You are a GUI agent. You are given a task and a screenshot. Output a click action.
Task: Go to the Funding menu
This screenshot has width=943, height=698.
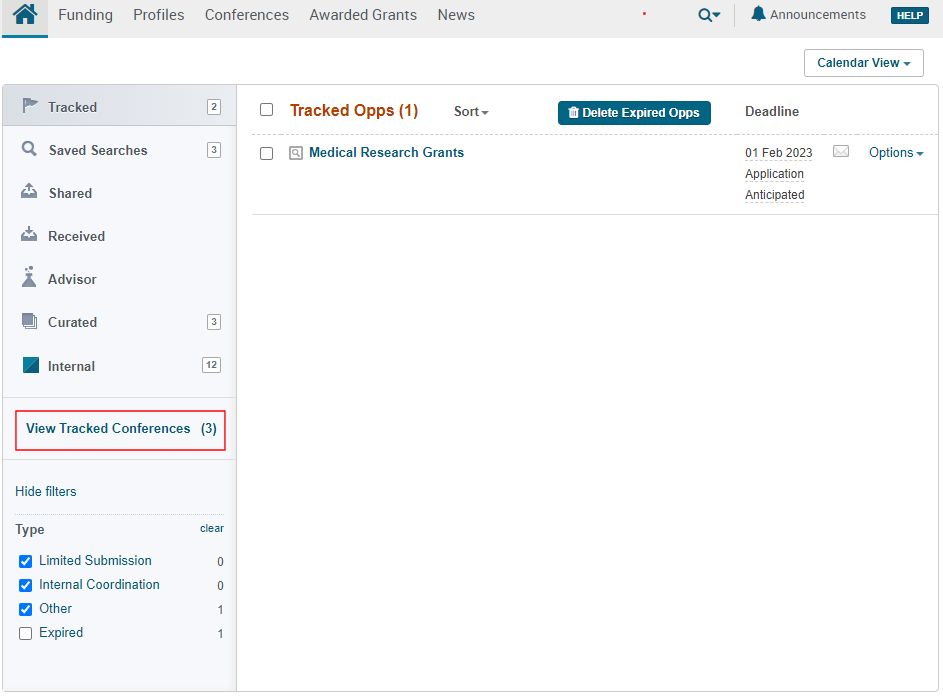(85, 15)
